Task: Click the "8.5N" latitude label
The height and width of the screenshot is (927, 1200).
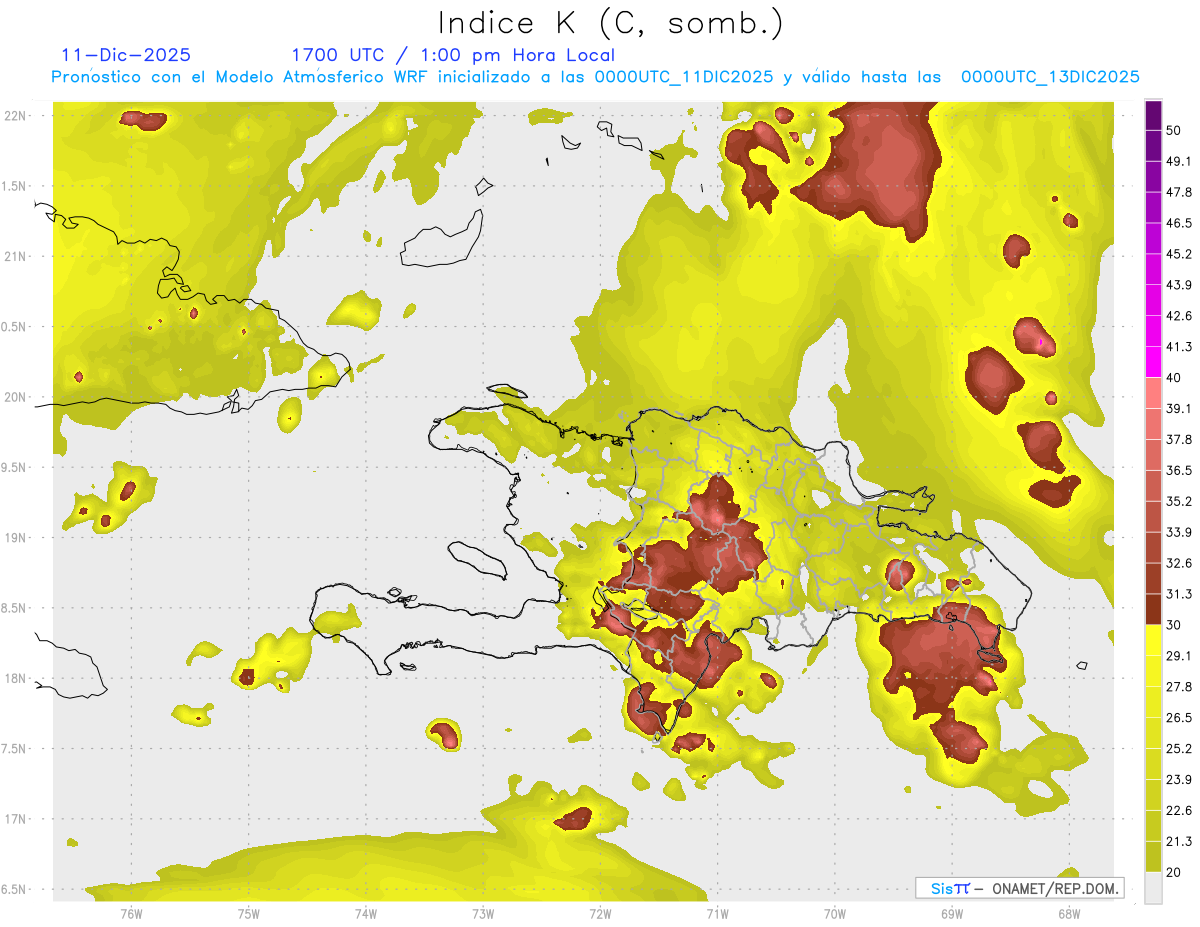Action: (15, 608)
